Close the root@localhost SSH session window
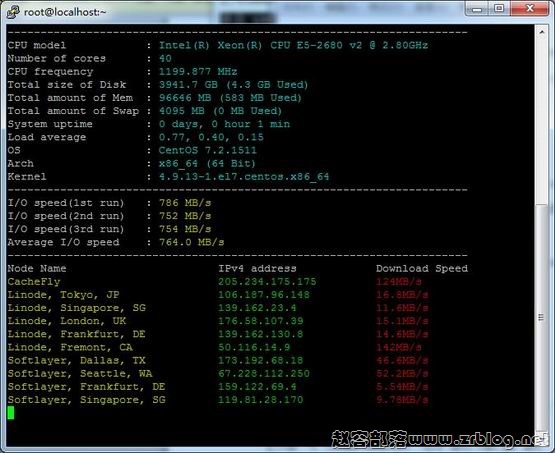This screenshot has width=555, height=453. [530, 9]
